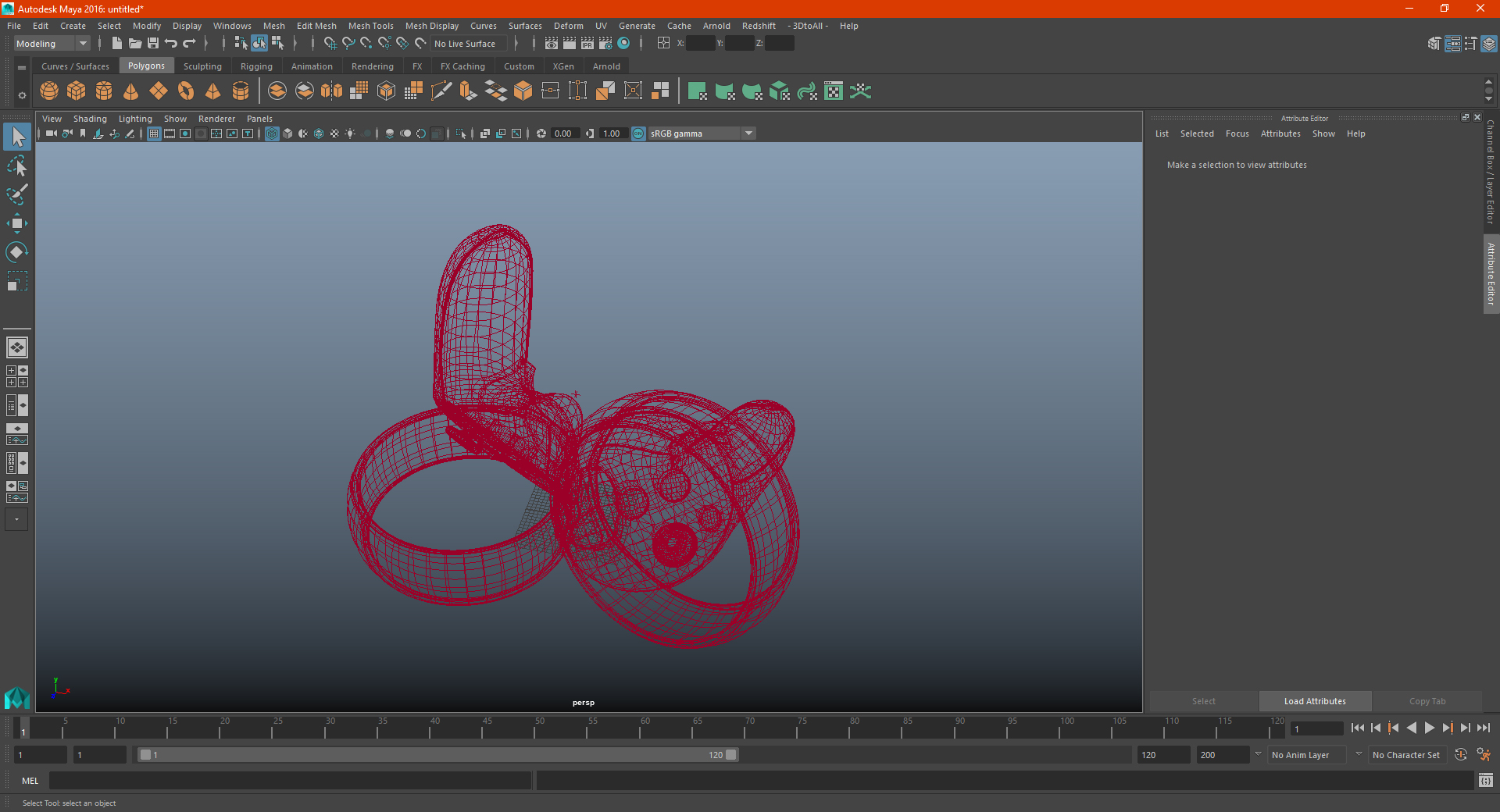Click the Mirror geometry shelf icon
The height and width of the screenshot is (812, 1500).
[x=332, y=91]
